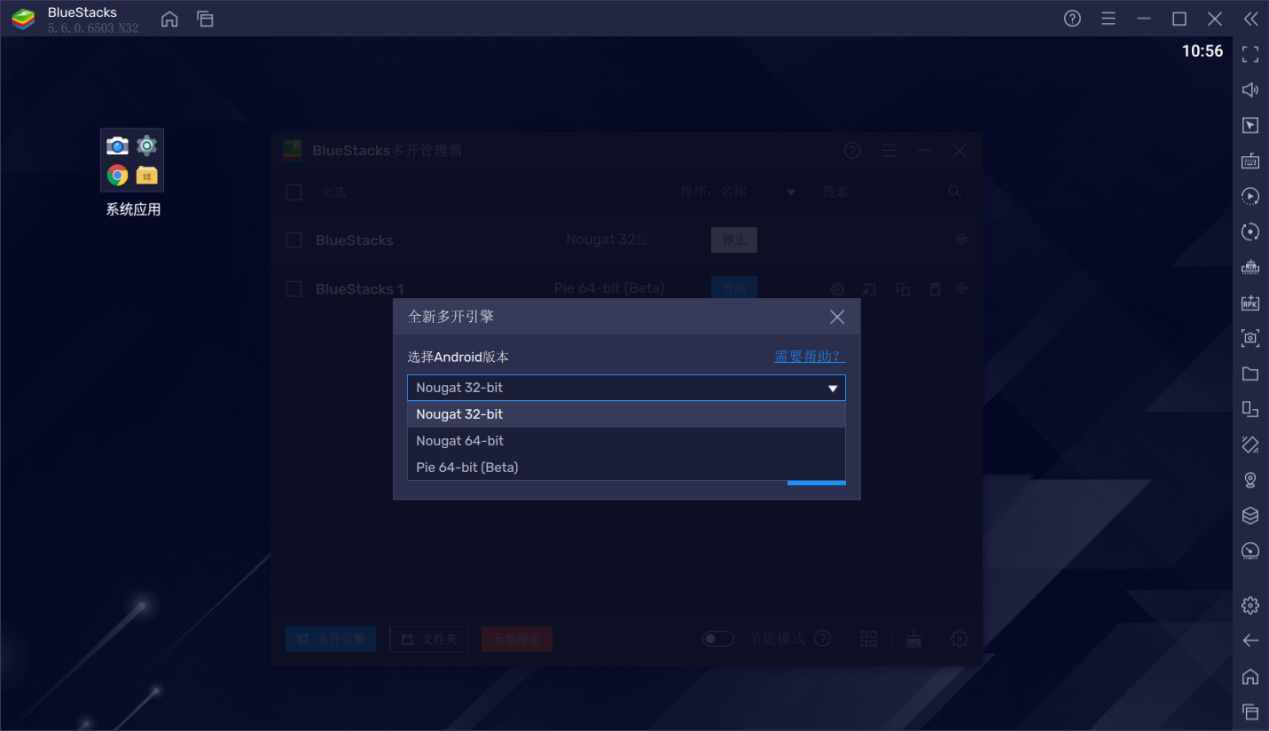Screen dimensions: 1269x731
Task: Tick the checkbox for the BlueStacks instance
Action: click(294, 240)
